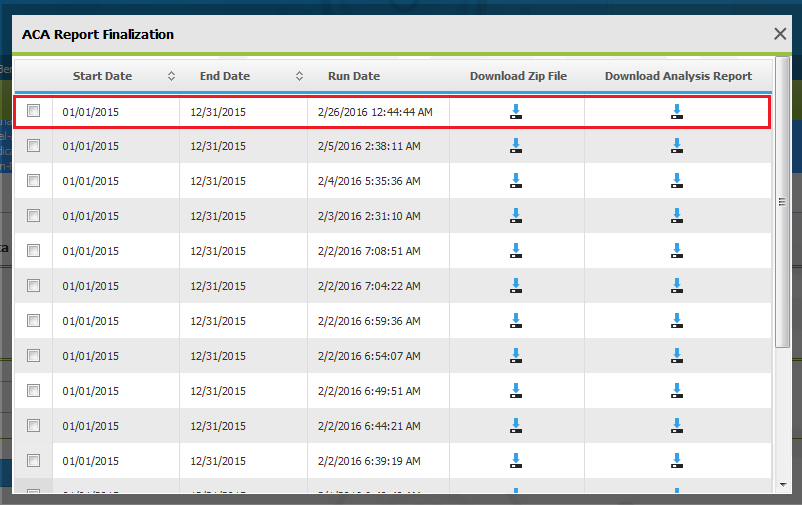Sort by Start Date using sort arrows

pyautogui.click(x=171, y=76)
